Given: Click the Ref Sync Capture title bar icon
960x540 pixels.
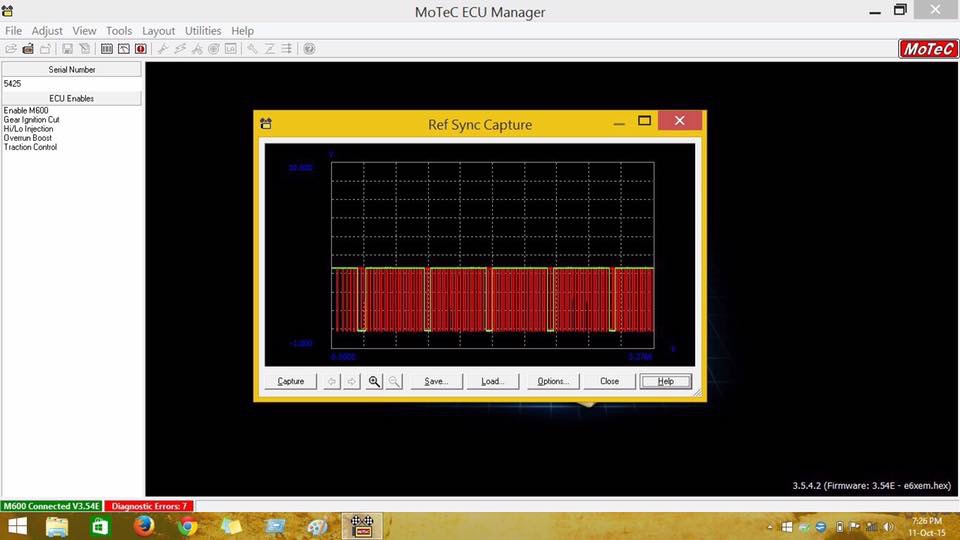Looking at the screenshot, I should (266, 124).
